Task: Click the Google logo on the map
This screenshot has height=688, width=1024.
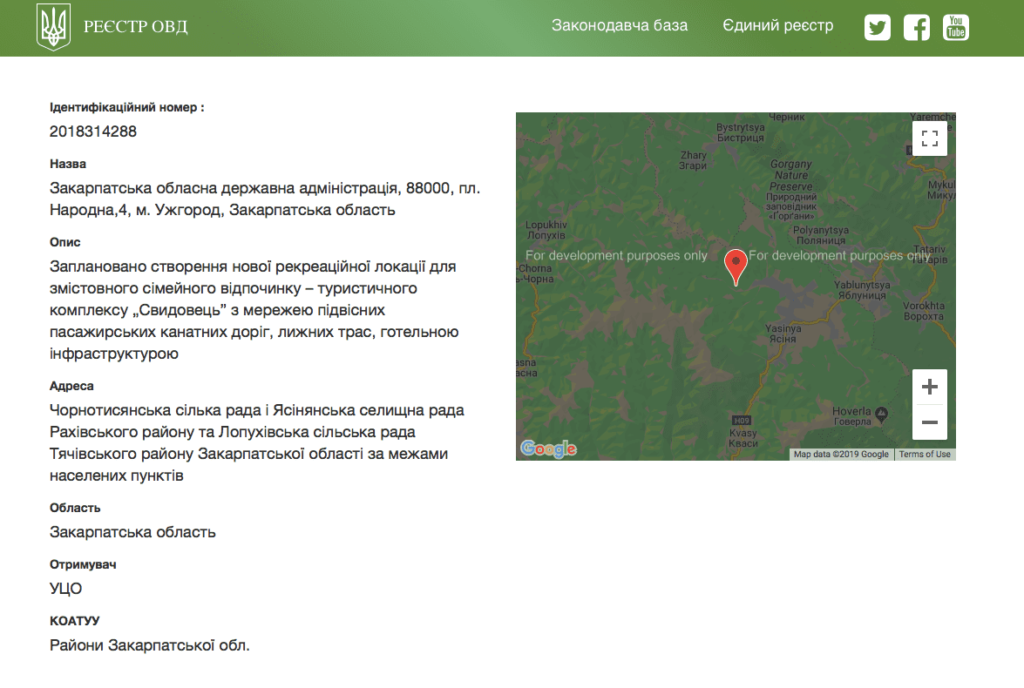Action: click(548, 449)
